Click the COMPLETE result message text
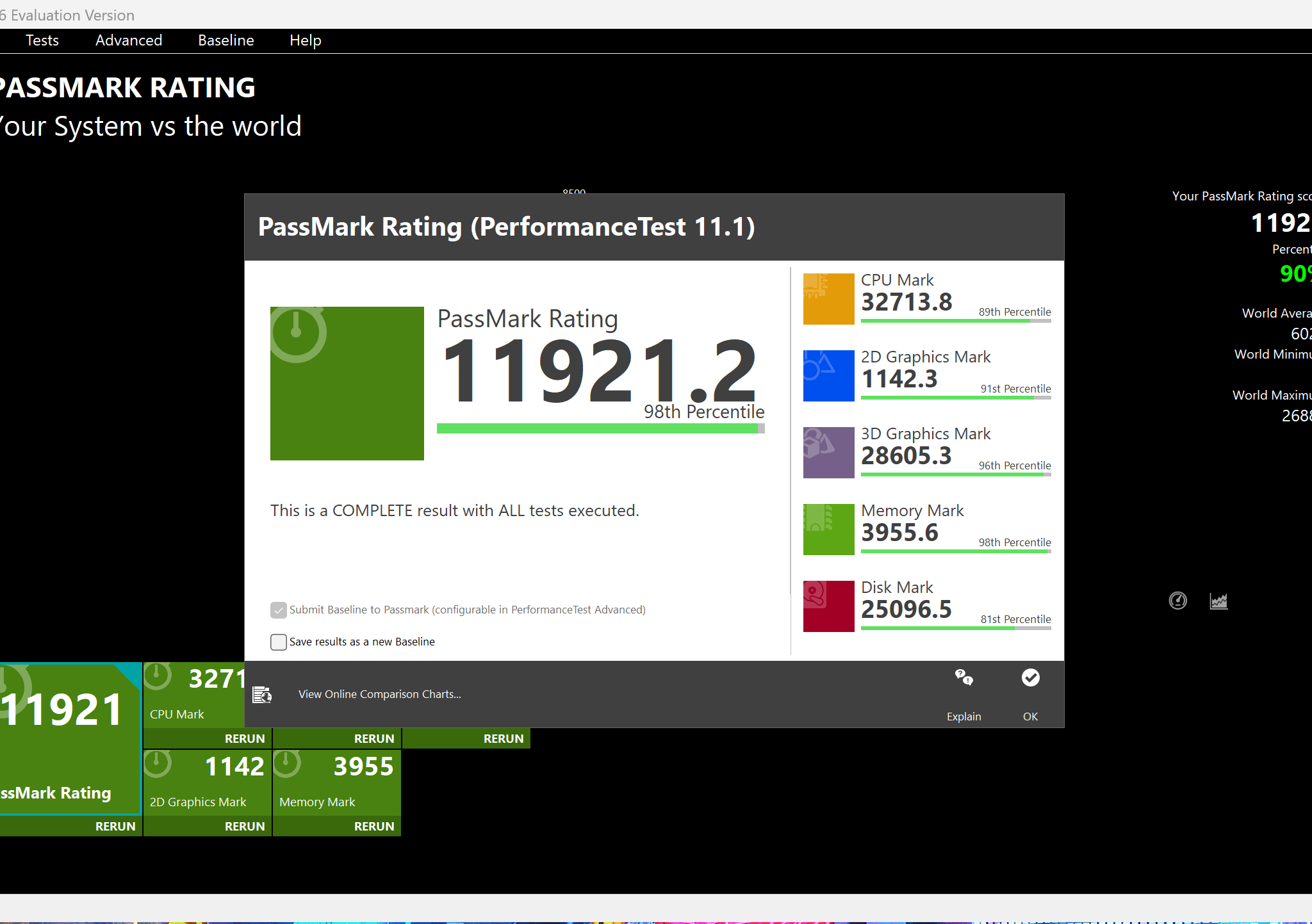 tap(455, 510)
